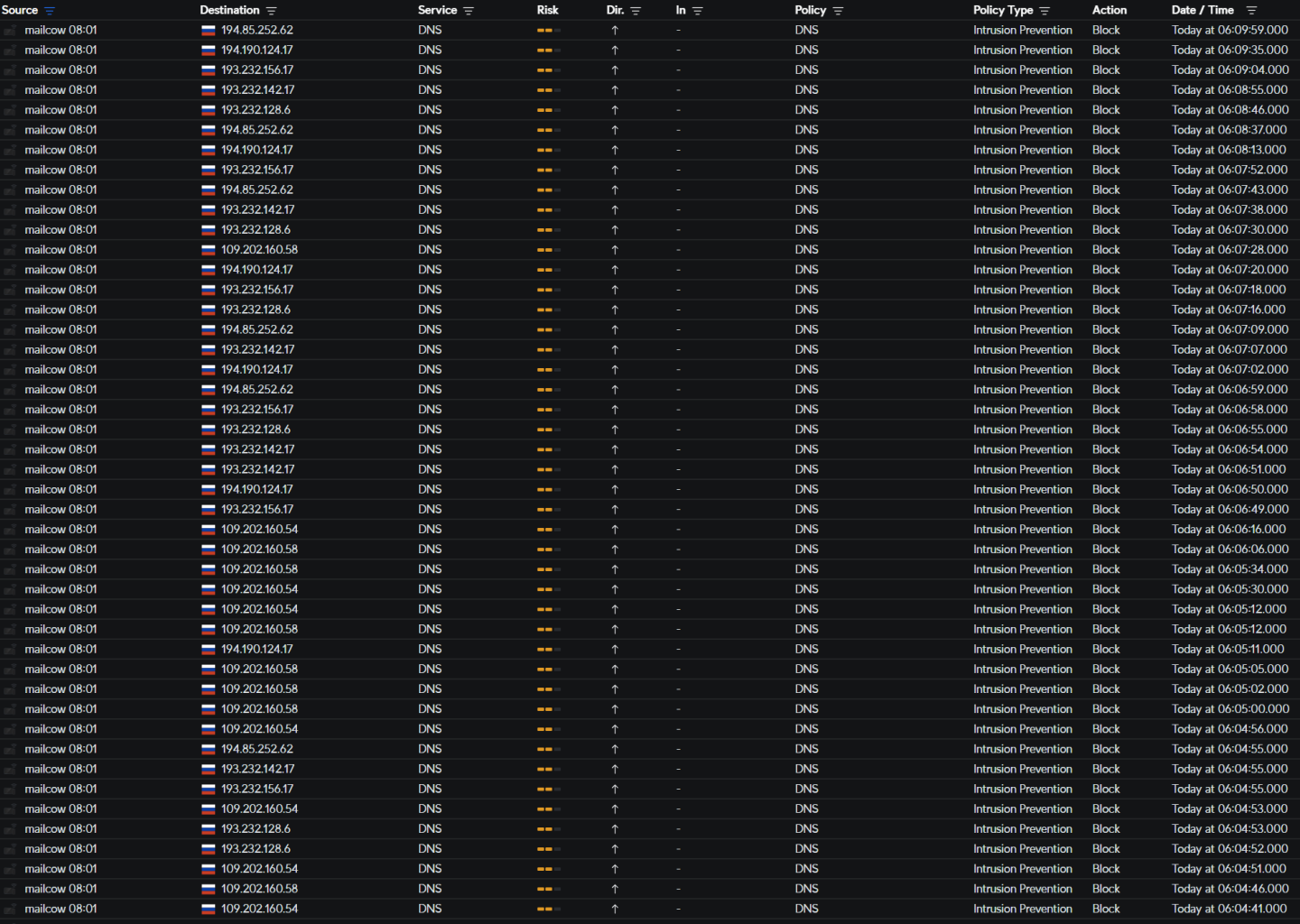Click Block action in the 06:05:34 row
The width and height of the screenshot is (1300, 924).
1106,569
